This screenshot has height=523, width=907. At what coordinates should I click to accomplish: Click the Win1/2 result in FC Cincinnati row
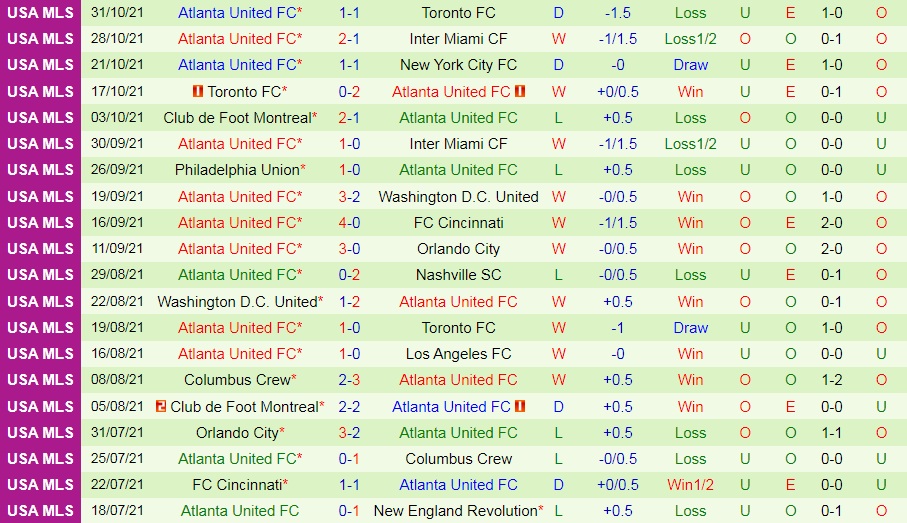[690, 485]
